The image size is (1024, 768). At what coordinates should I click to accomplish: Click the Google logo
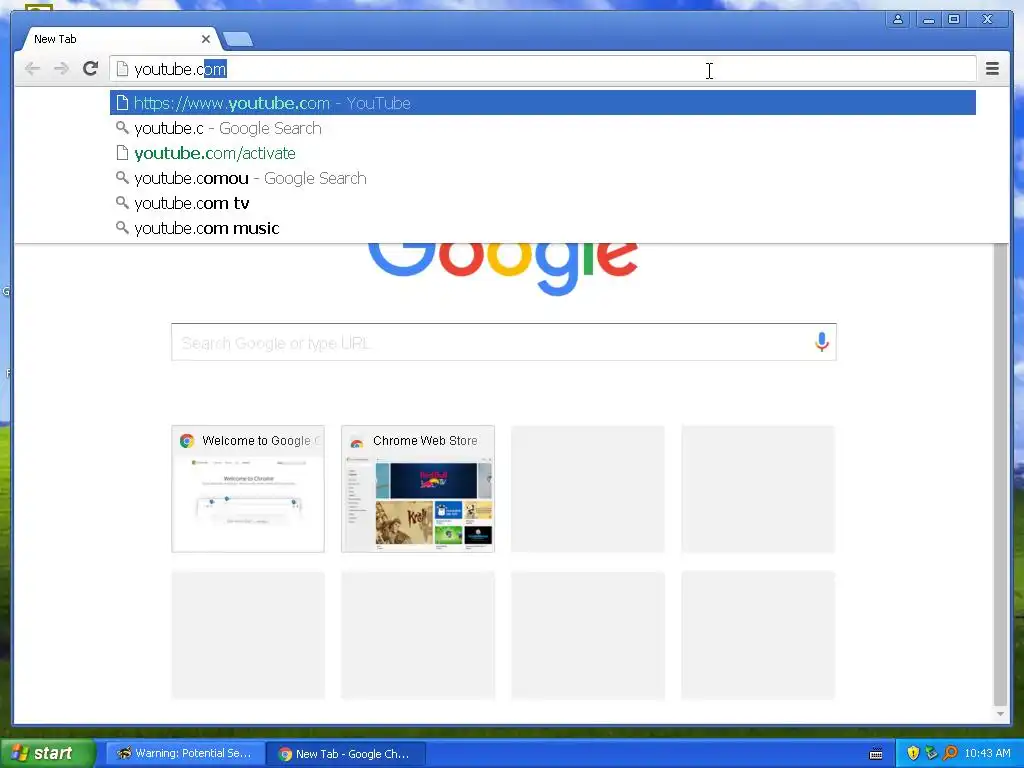[x=503, y=268]
